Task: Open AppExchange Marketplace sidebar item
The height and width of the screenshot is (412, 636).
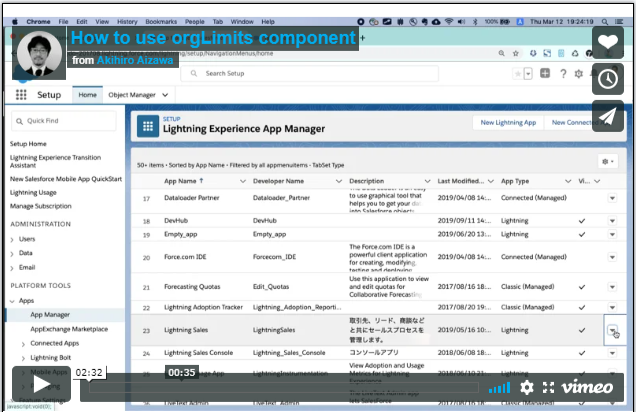Action: coord(69,329)
